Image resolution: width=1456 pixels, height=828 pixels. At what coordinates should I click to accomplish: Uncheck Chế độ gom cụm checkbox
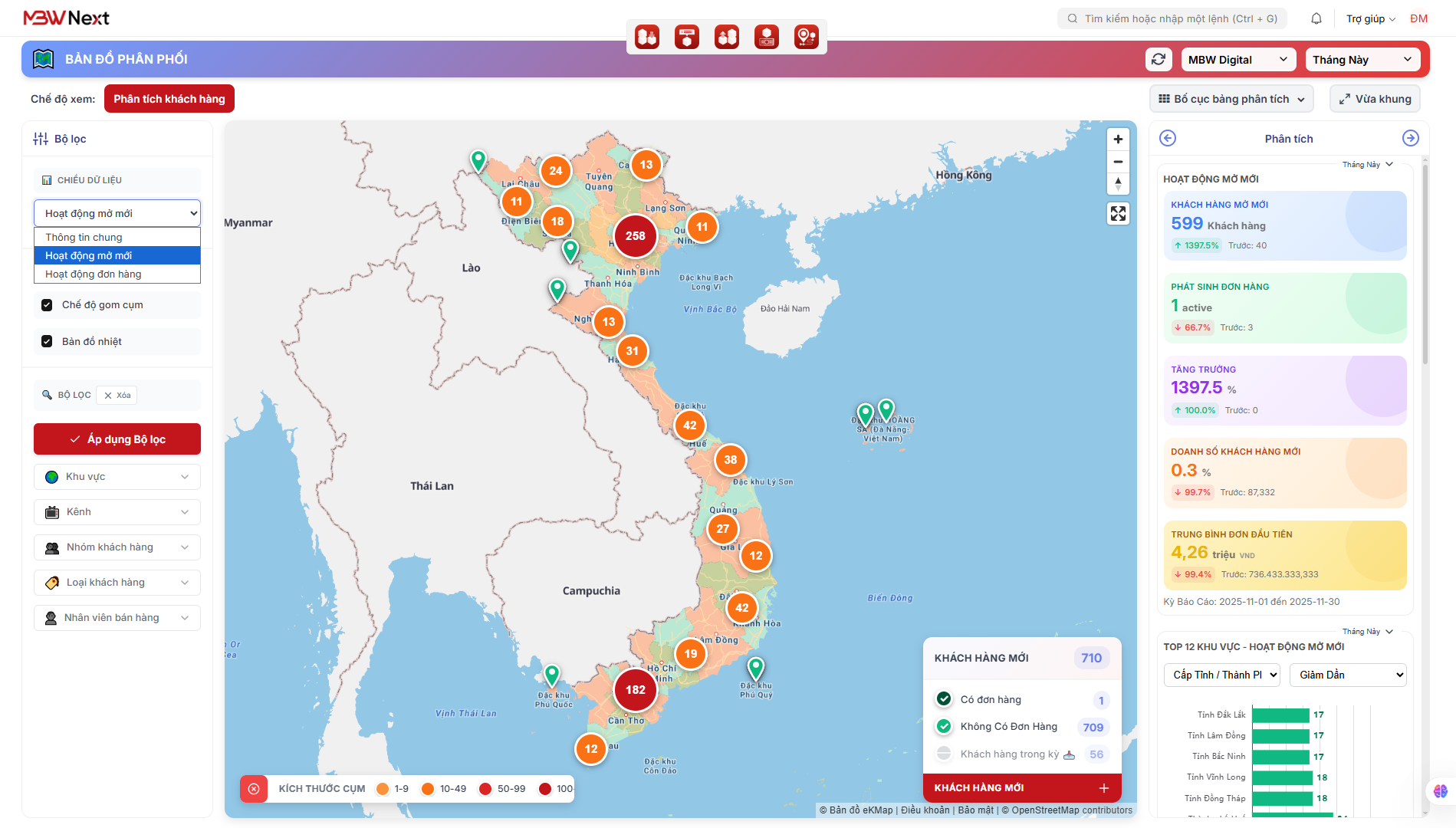47,305
